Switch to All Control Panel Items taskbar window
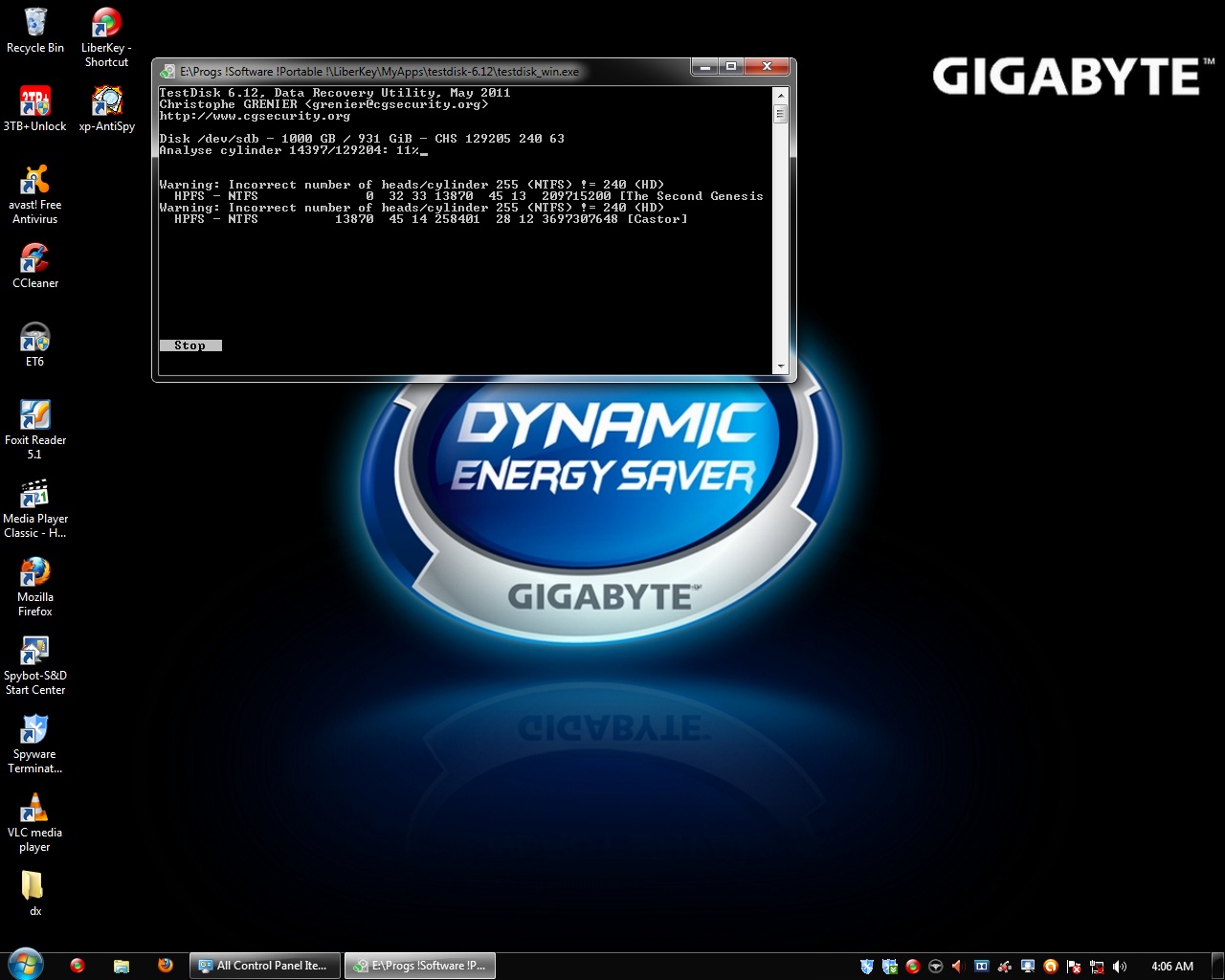The width and height of the screenshot is (1225, 980). click(265, 966)
